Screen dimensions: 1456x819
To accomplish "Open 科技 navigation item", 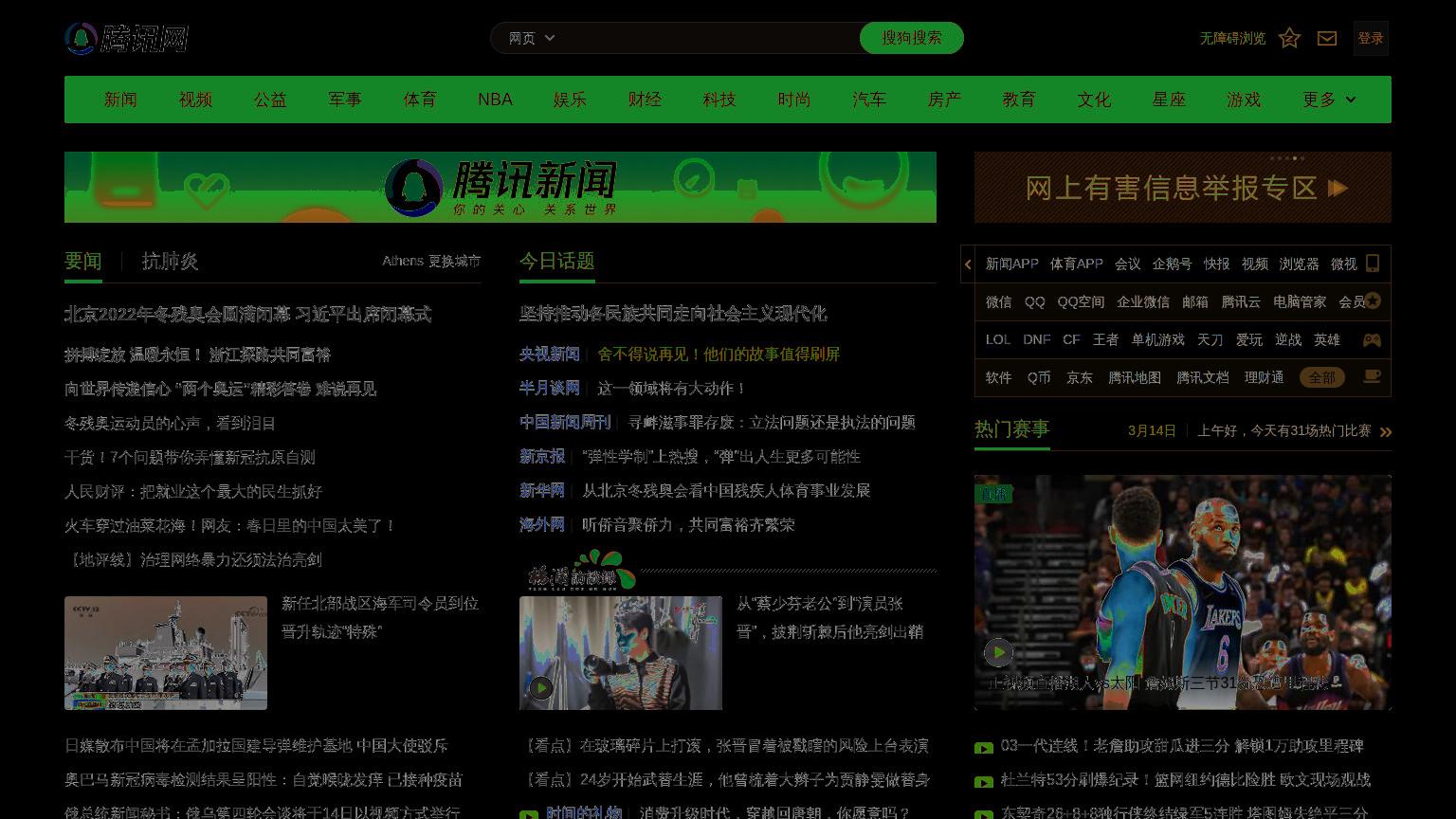I will (x=719, y=100).
